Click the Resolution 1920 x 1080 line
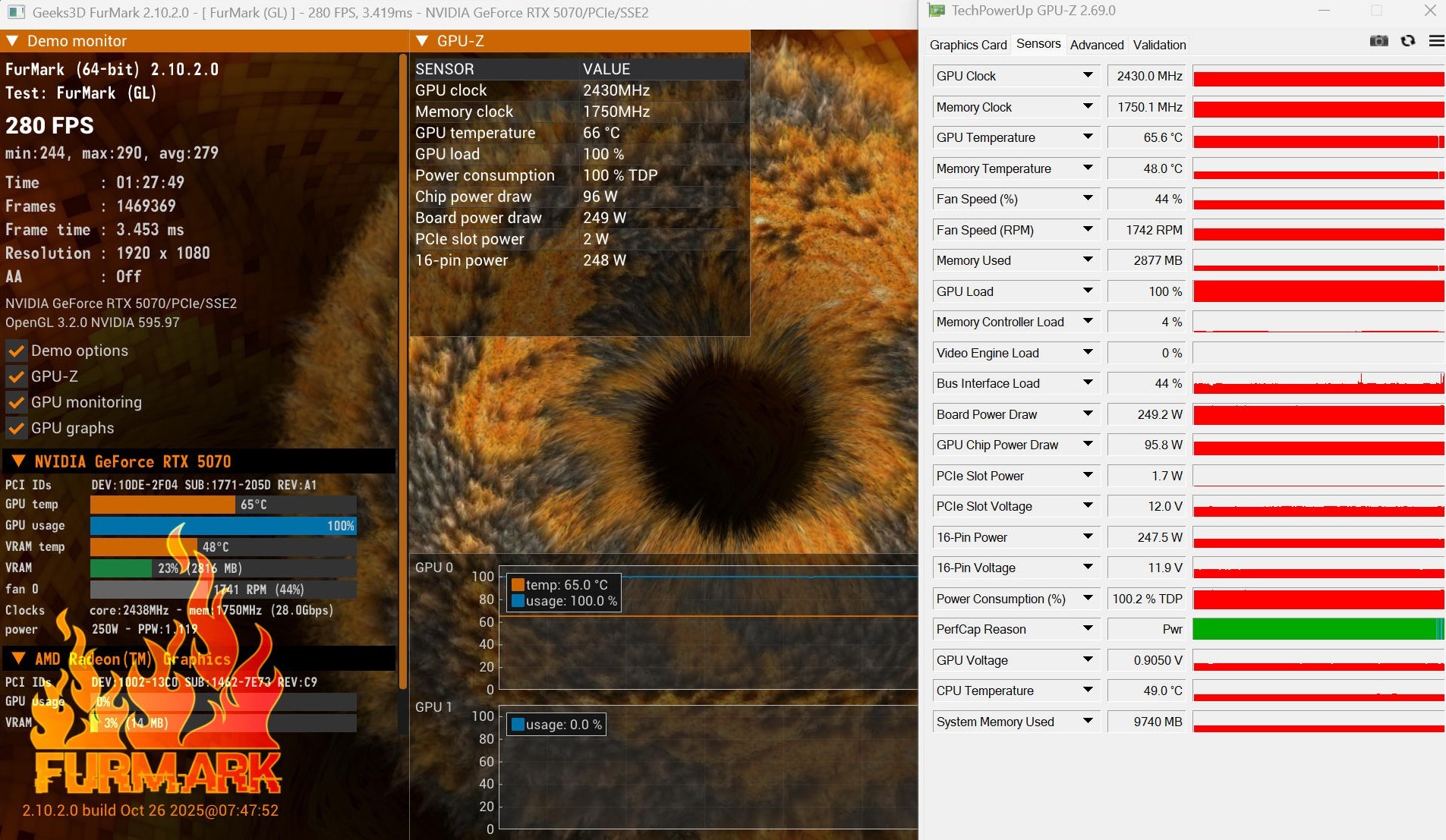 click(108, 253)
